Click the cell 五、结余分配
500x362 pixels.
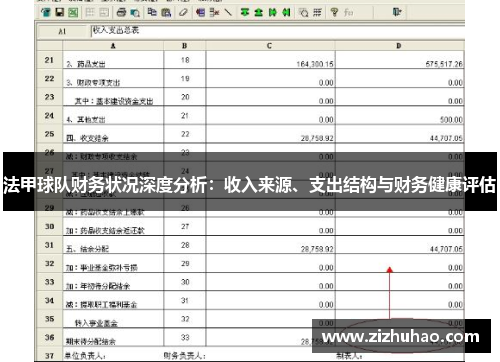point(113,245)
